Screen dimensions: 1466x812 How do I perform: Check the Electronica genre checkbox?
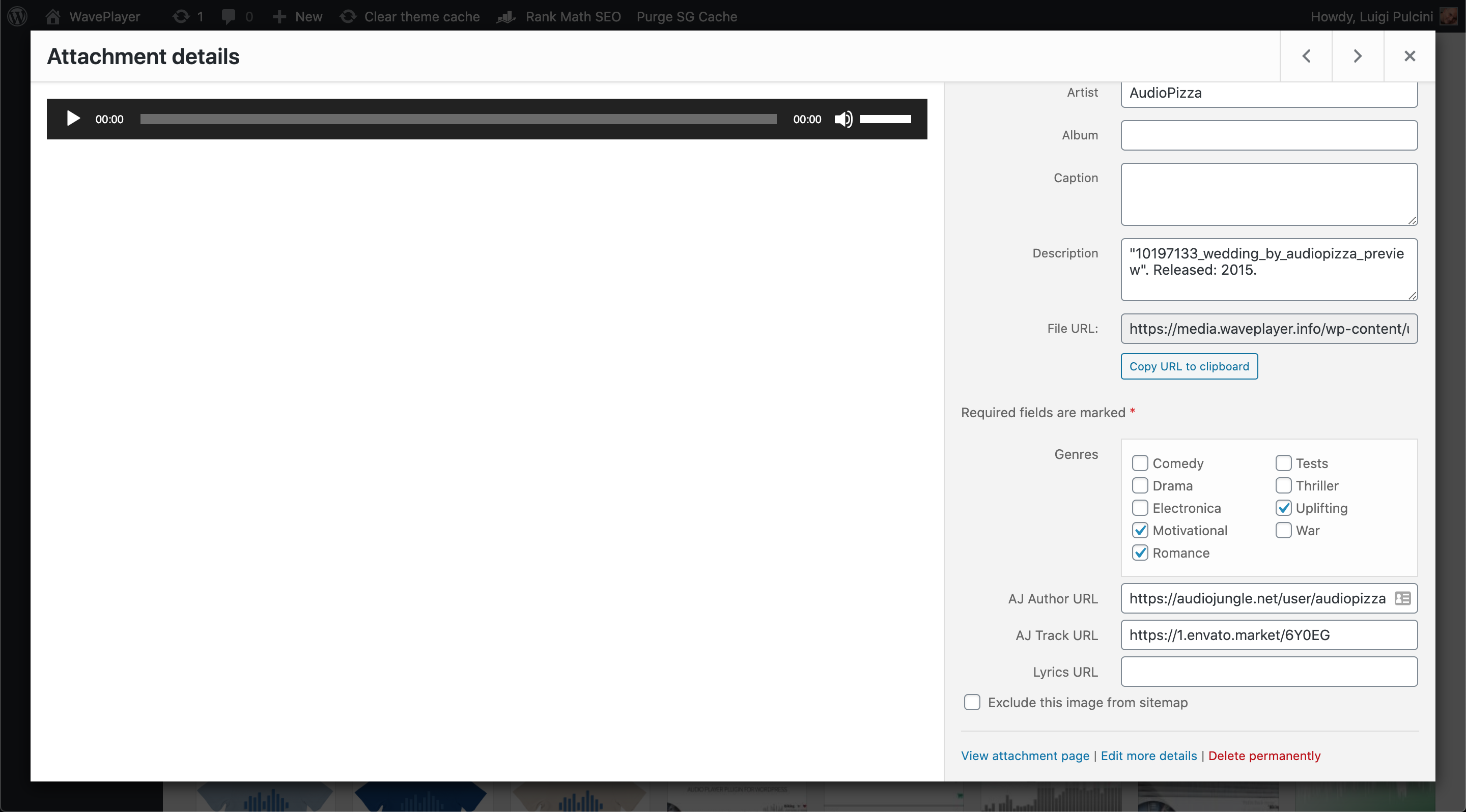tap(1140, 508)
